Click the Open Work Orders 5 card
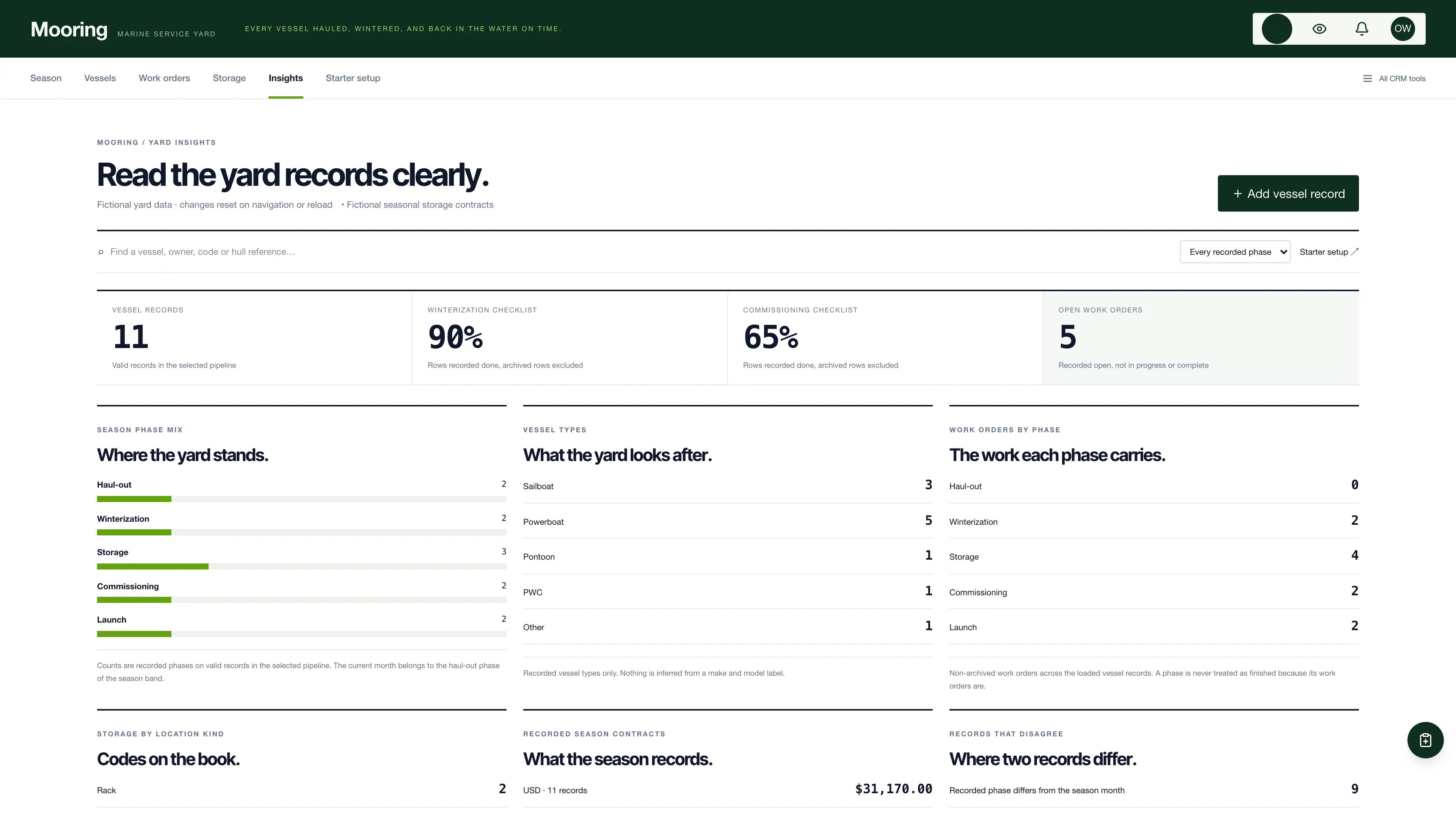The image size is (1456, 819). point(1201,338)
